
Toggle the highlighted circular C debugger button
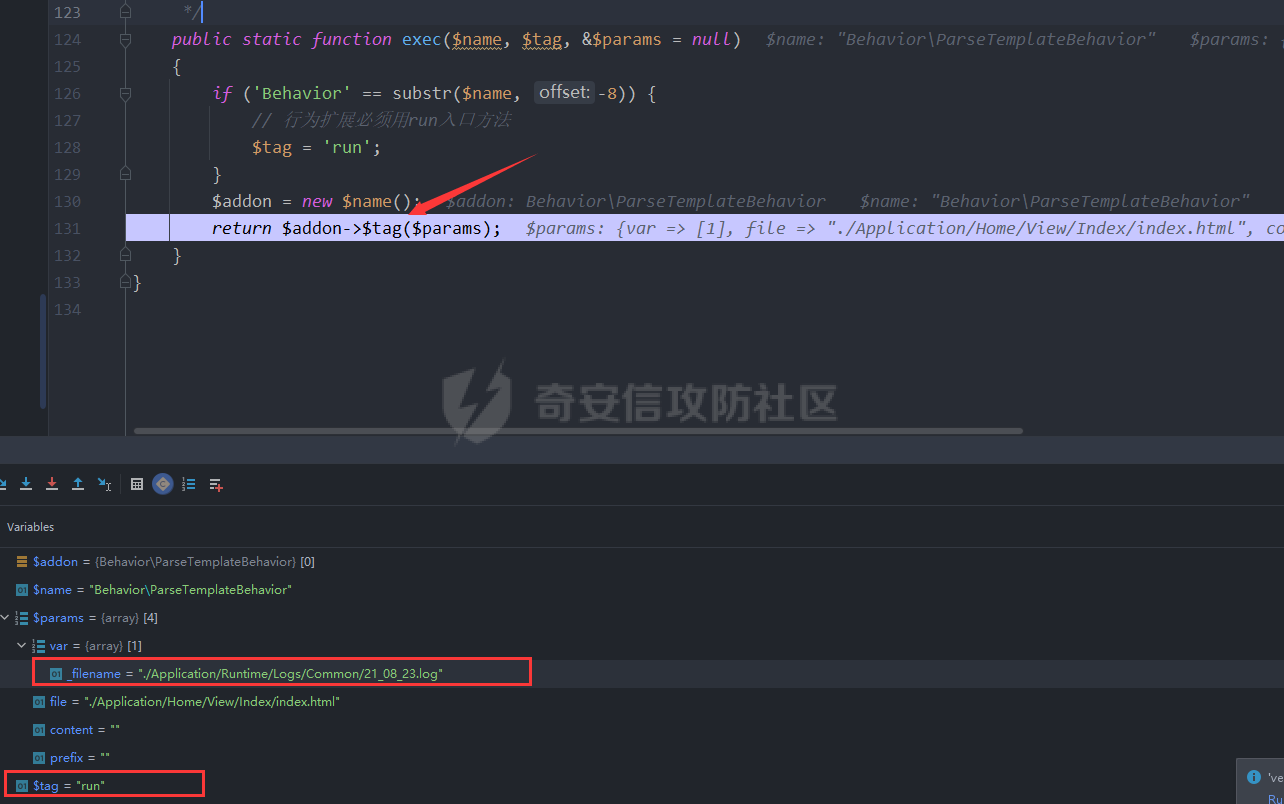click(x=163, y=484)
